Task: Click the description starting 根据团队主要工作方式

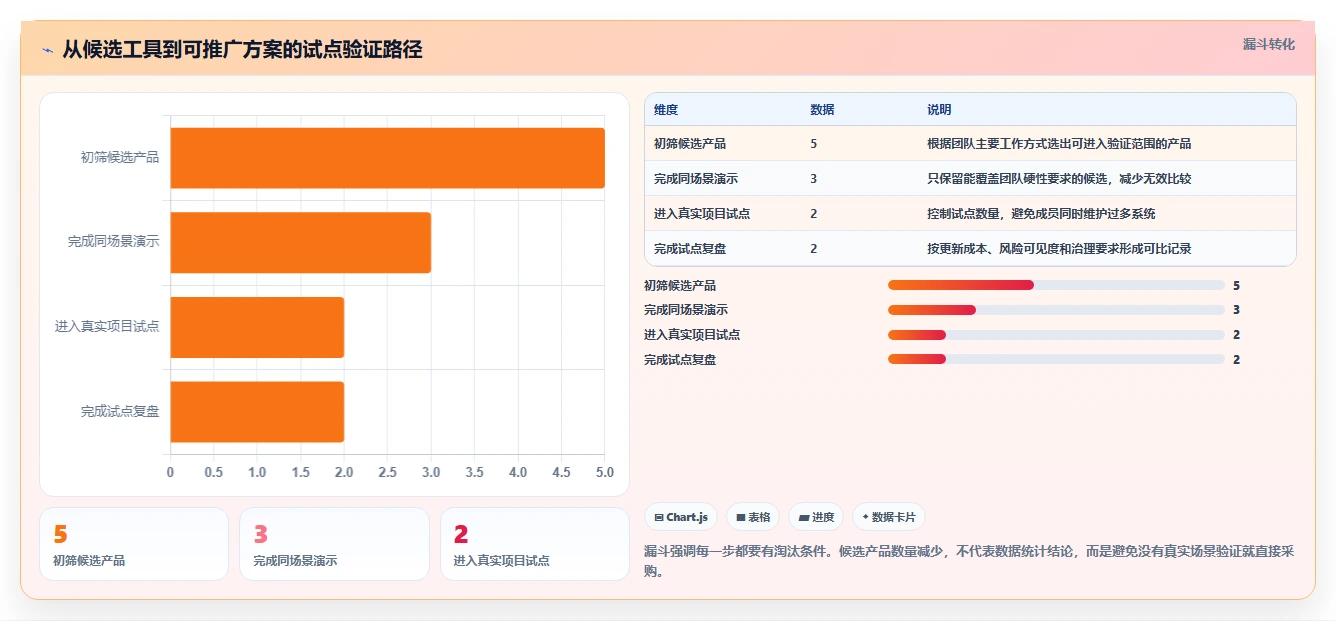Action: click(x=1059, y=144)
